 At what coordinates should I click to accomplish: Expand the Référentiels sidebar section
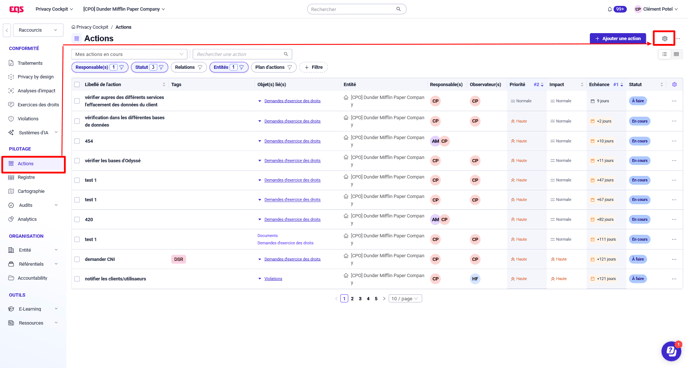(56, 264)
